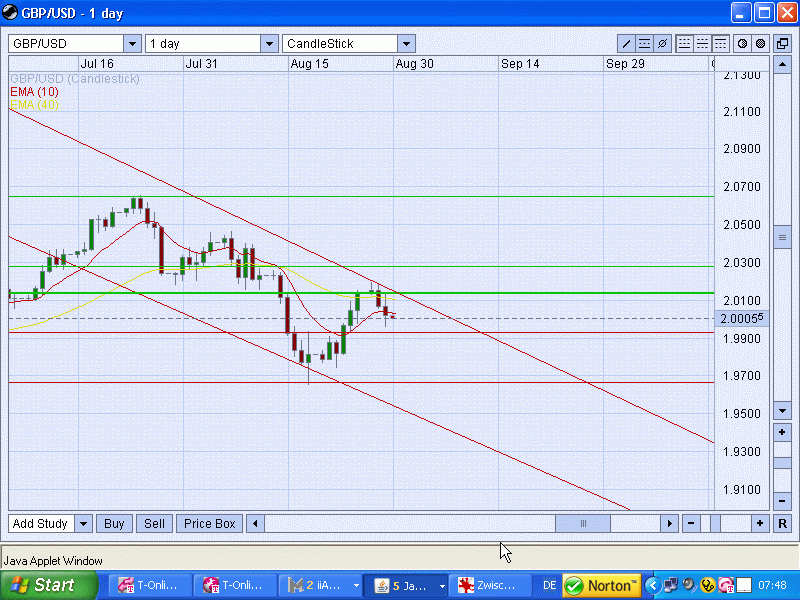
Task: Switch to Zwisc... taskbar item
Action: pos(490,585)
